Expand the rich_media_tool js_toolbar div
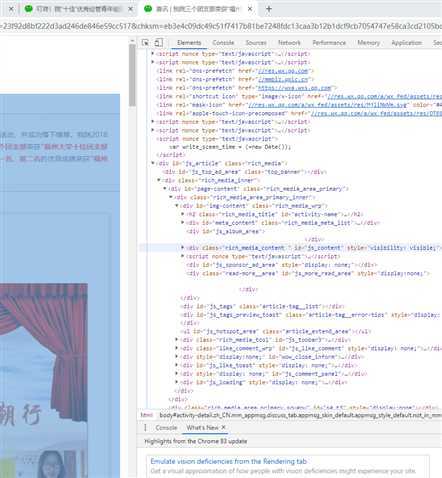 click(177, 340)
